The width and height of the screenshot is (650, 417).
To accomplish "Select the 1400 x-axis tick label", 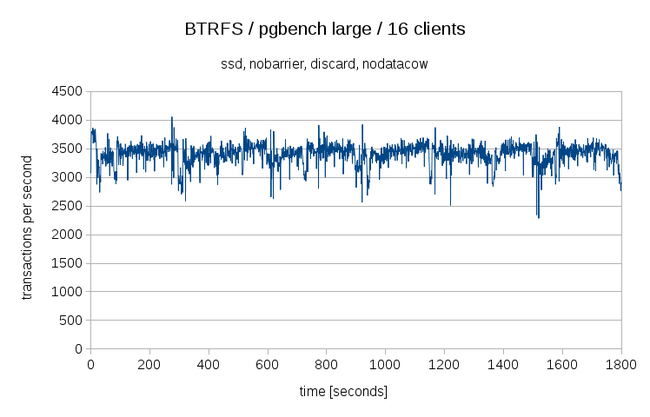I will 502,365.
